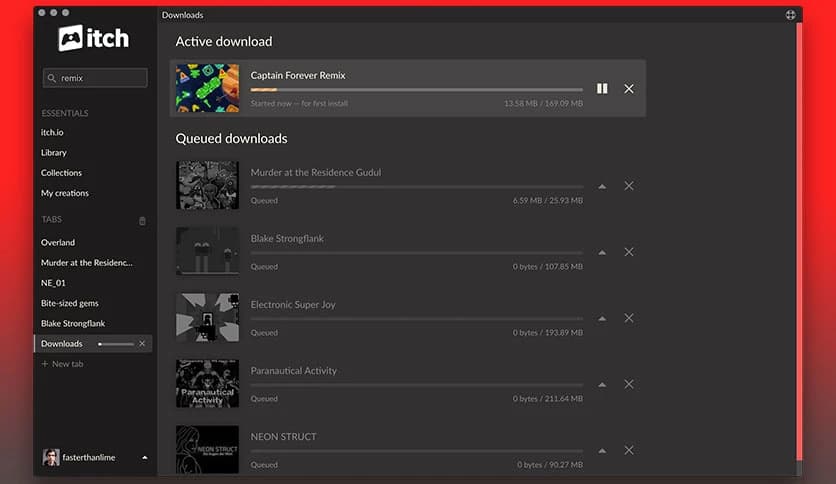Open Murder at the Residence Gudul thumbnail
The width and height of the screenshot is (836, 484).
(207, 185)
